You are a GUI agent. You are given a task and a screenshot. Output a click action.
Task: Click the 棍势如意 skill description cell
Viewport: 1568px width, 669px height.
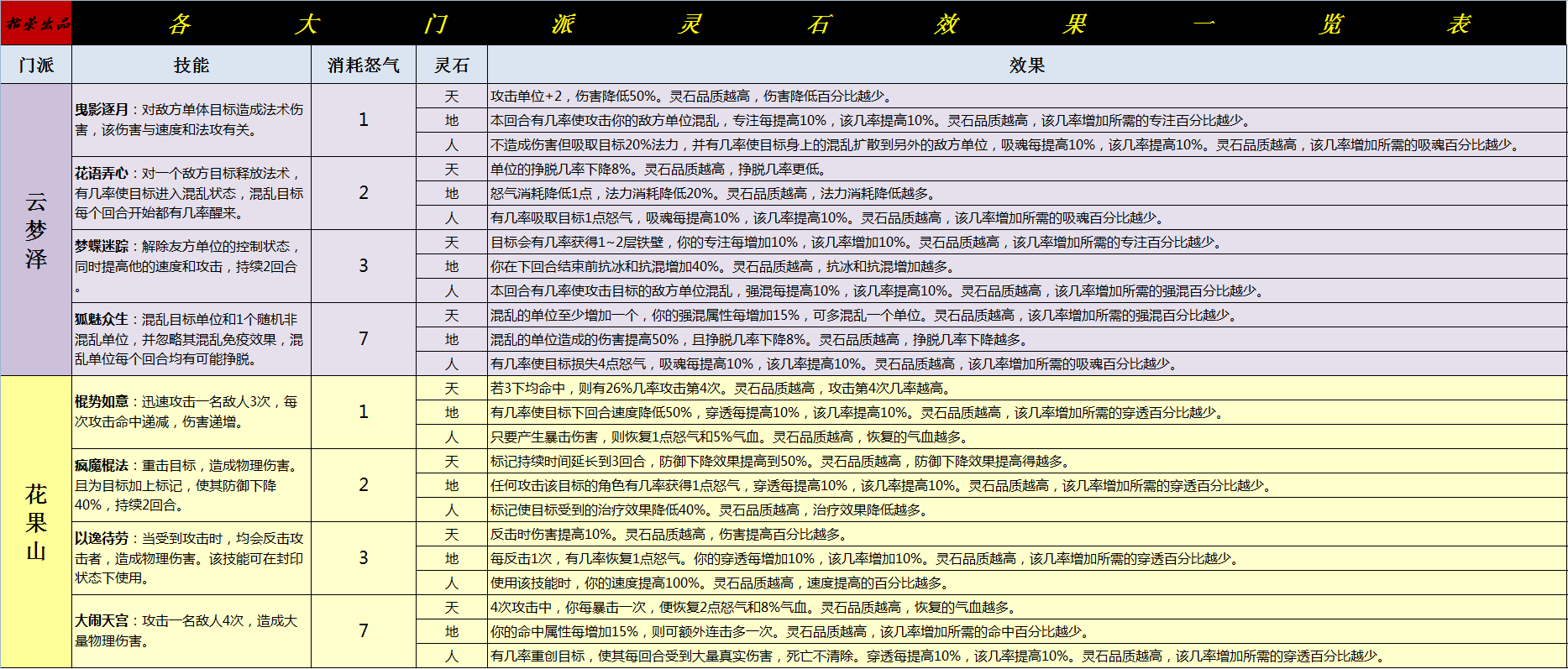click(x=191, y=412)
